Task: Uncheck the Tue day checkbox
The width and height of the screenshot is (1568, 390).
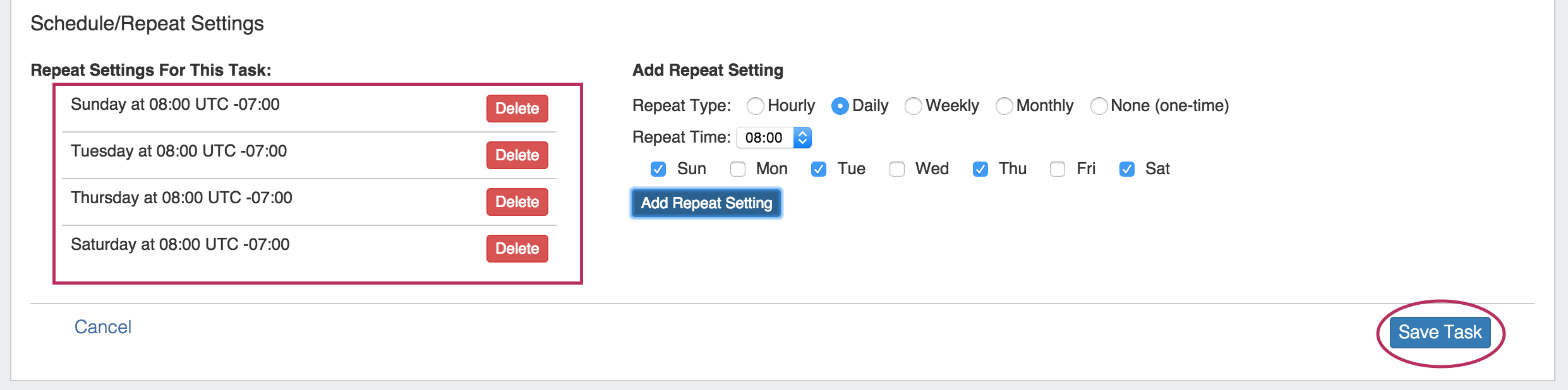Action: tap(819, 169)
